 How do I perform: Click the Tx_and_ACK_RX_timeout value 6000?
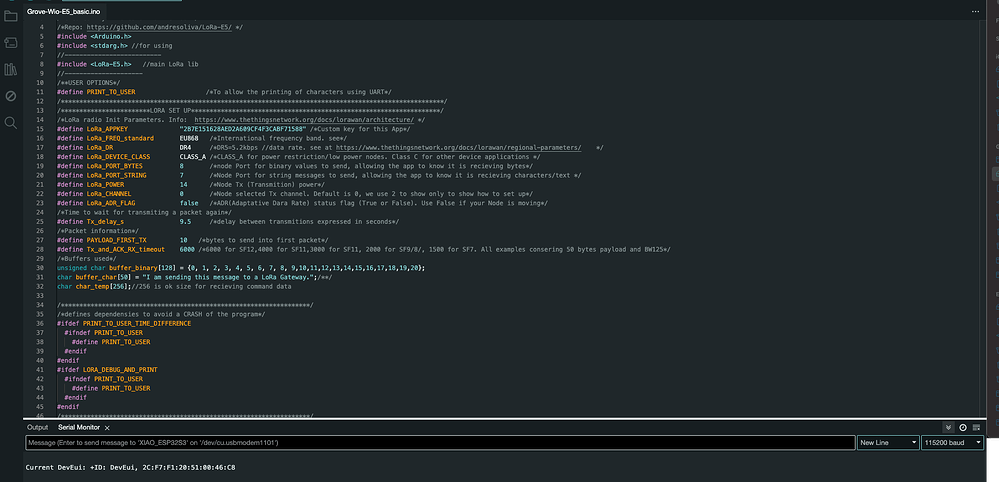point(187,249)
